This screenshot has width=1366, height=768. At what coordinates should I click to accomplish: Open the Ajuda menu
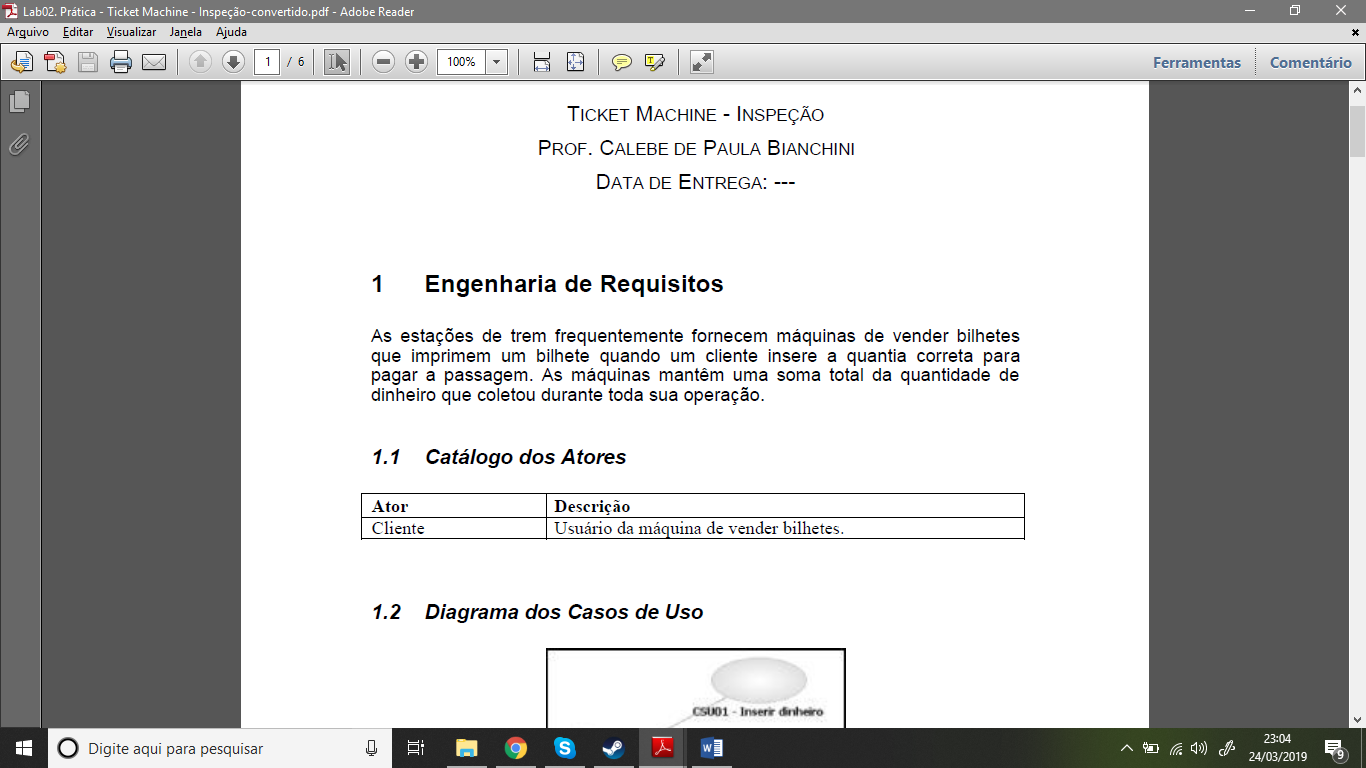click(231, 32)
